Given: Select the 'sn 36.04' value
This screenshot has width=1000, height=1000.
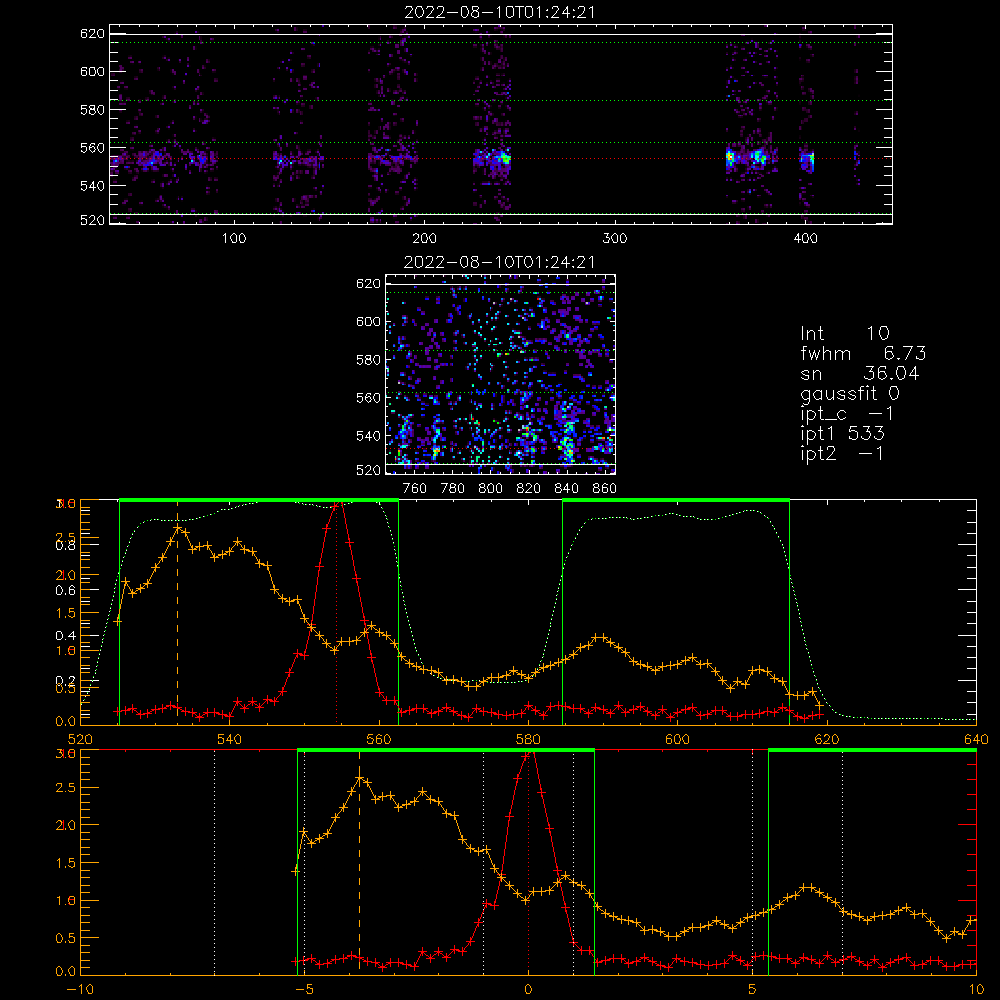Looking at the screenshot, I should [860, 373].
